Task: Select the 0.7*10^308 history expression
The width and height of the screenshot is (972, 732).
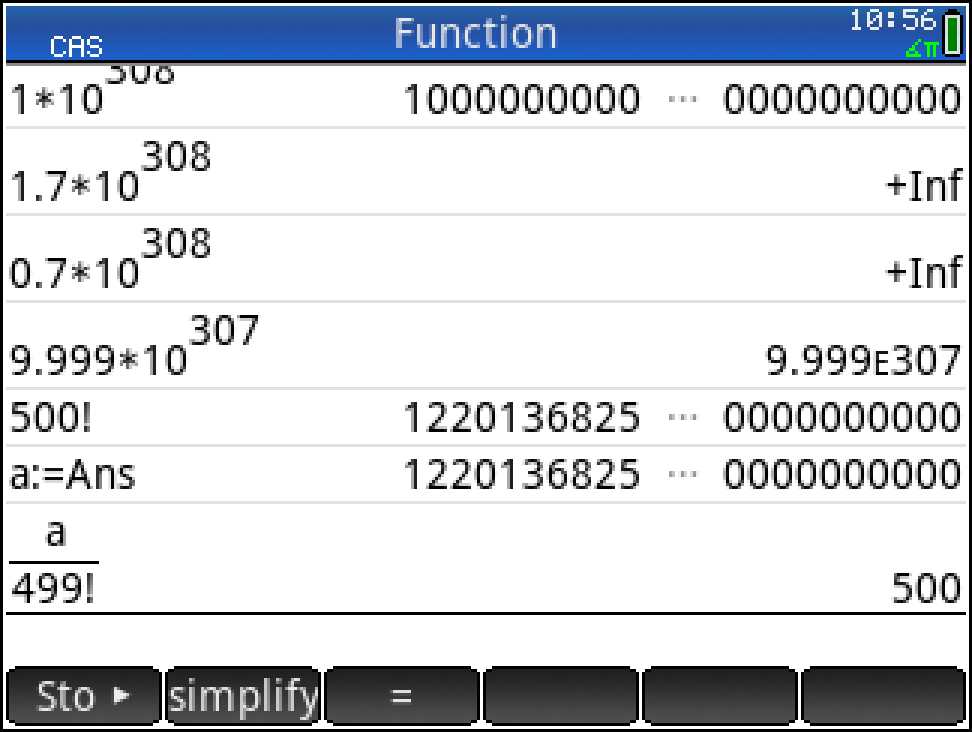Action: [110, 258]
